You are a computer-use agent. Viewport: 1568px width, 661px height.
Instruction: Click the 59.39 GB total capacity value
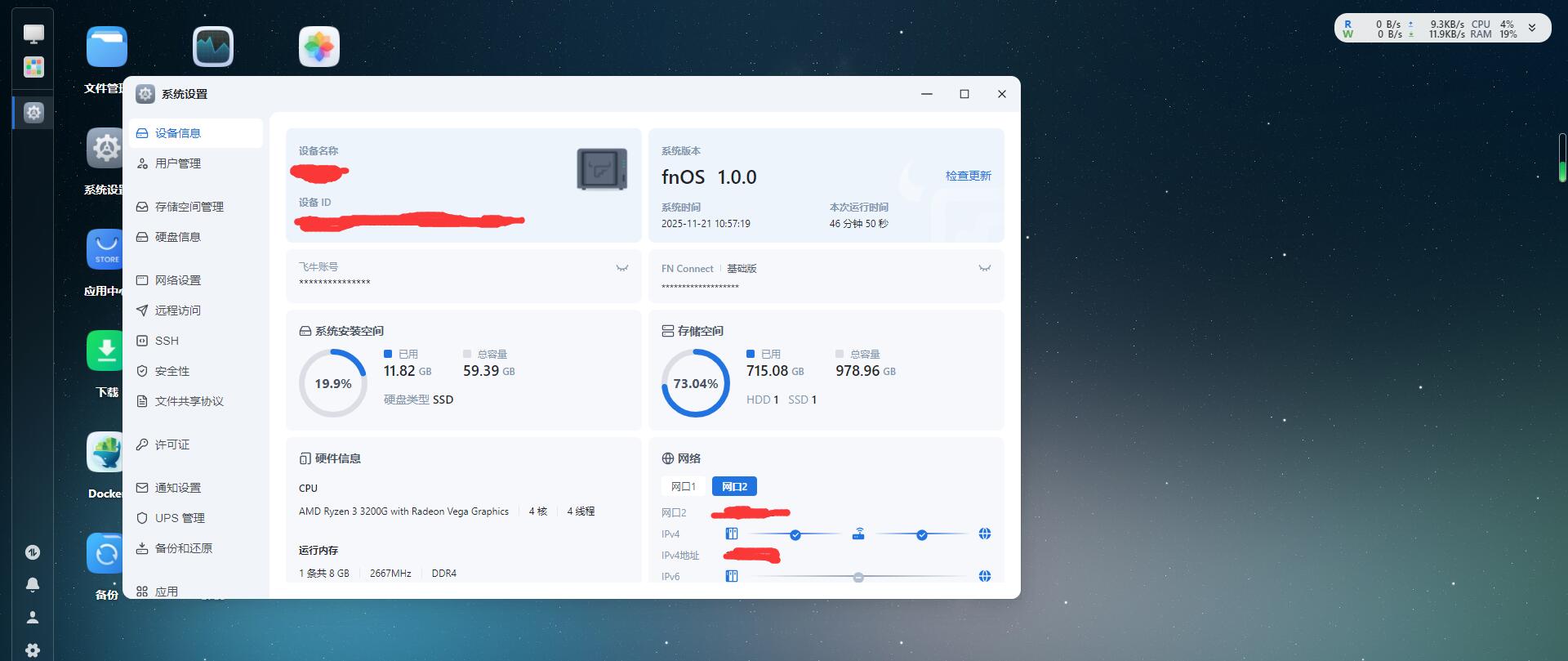click(489, 371)
